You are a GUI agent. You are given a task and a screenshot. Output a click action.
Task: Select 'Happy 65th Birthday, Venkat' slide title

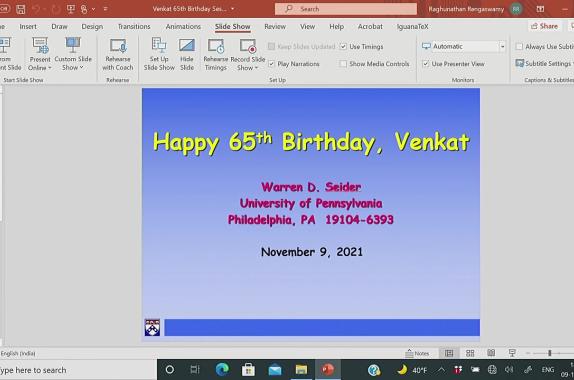[311, 142]
